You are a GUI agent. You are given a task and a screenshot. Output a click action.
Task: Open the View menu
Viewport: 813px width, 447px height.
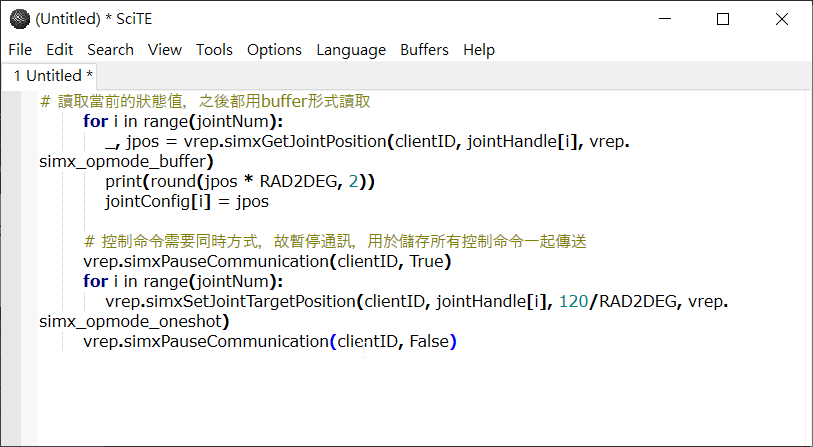pyautogui.click(x=165, y=50)
